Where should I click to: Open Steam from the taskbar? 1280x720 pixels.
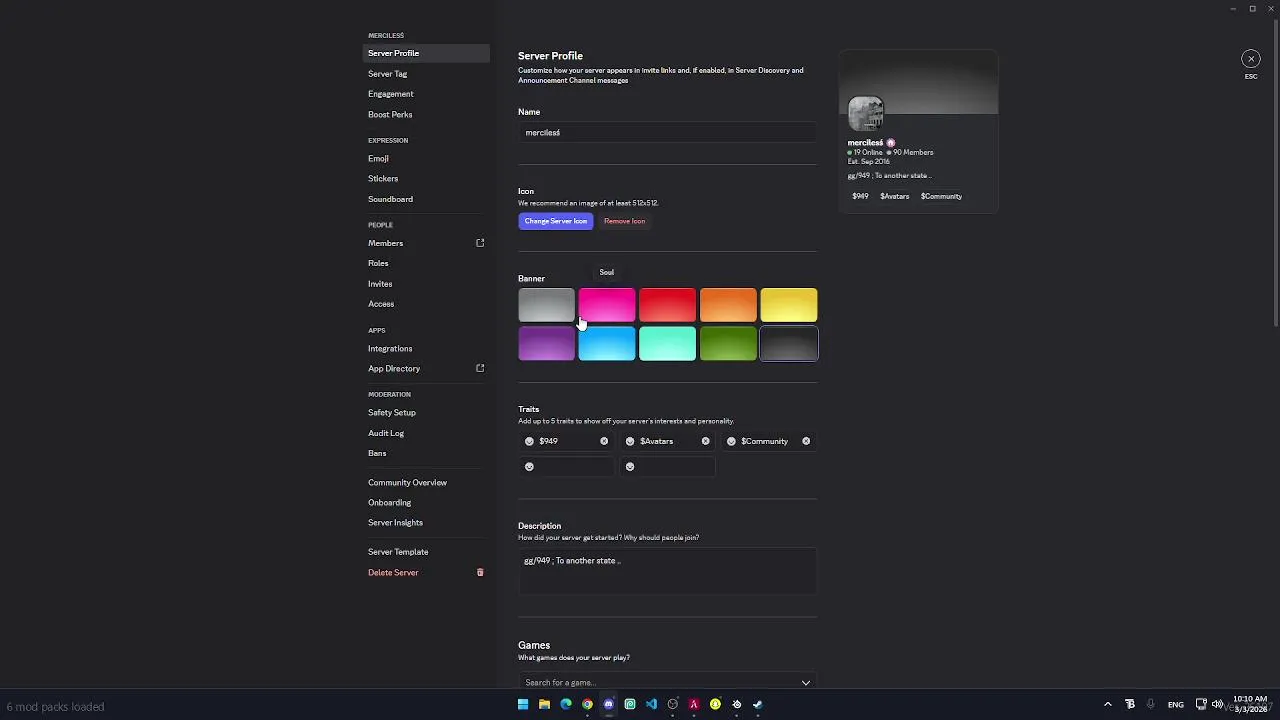(758, 704)
